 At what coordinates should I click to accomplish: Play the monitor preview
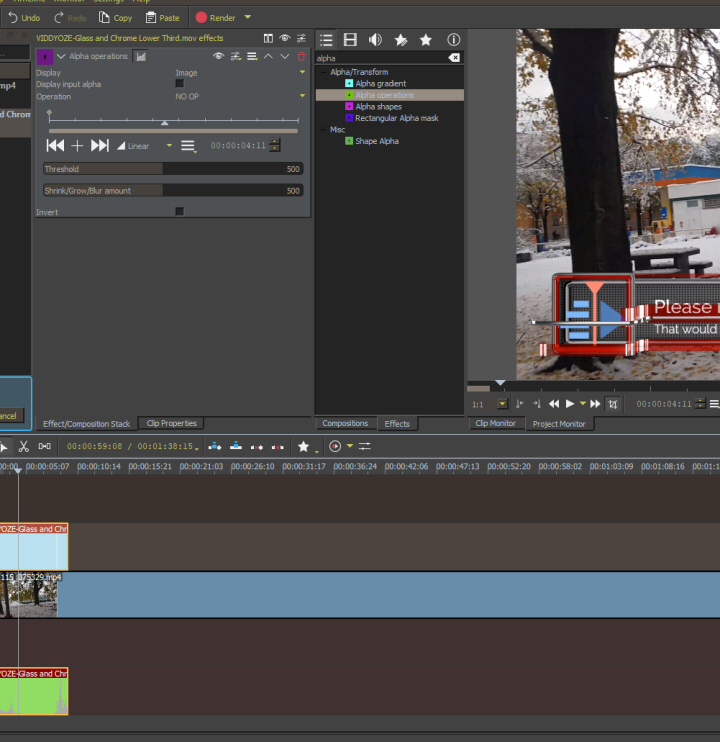(x=570, y=404)
